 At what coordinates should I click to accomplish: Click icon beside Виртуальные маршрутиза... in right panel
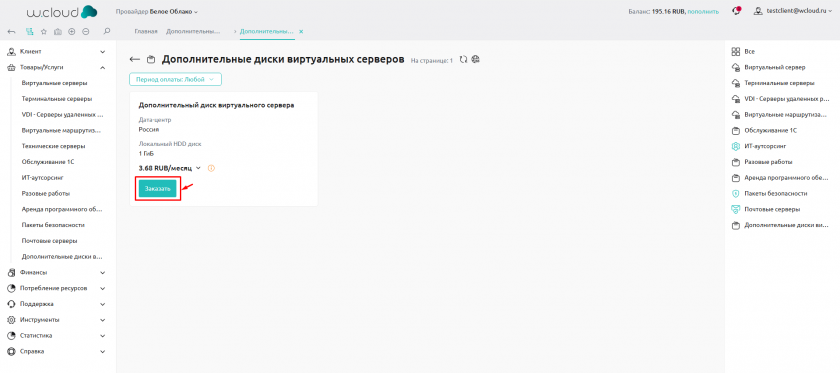[x=736, y=115]
